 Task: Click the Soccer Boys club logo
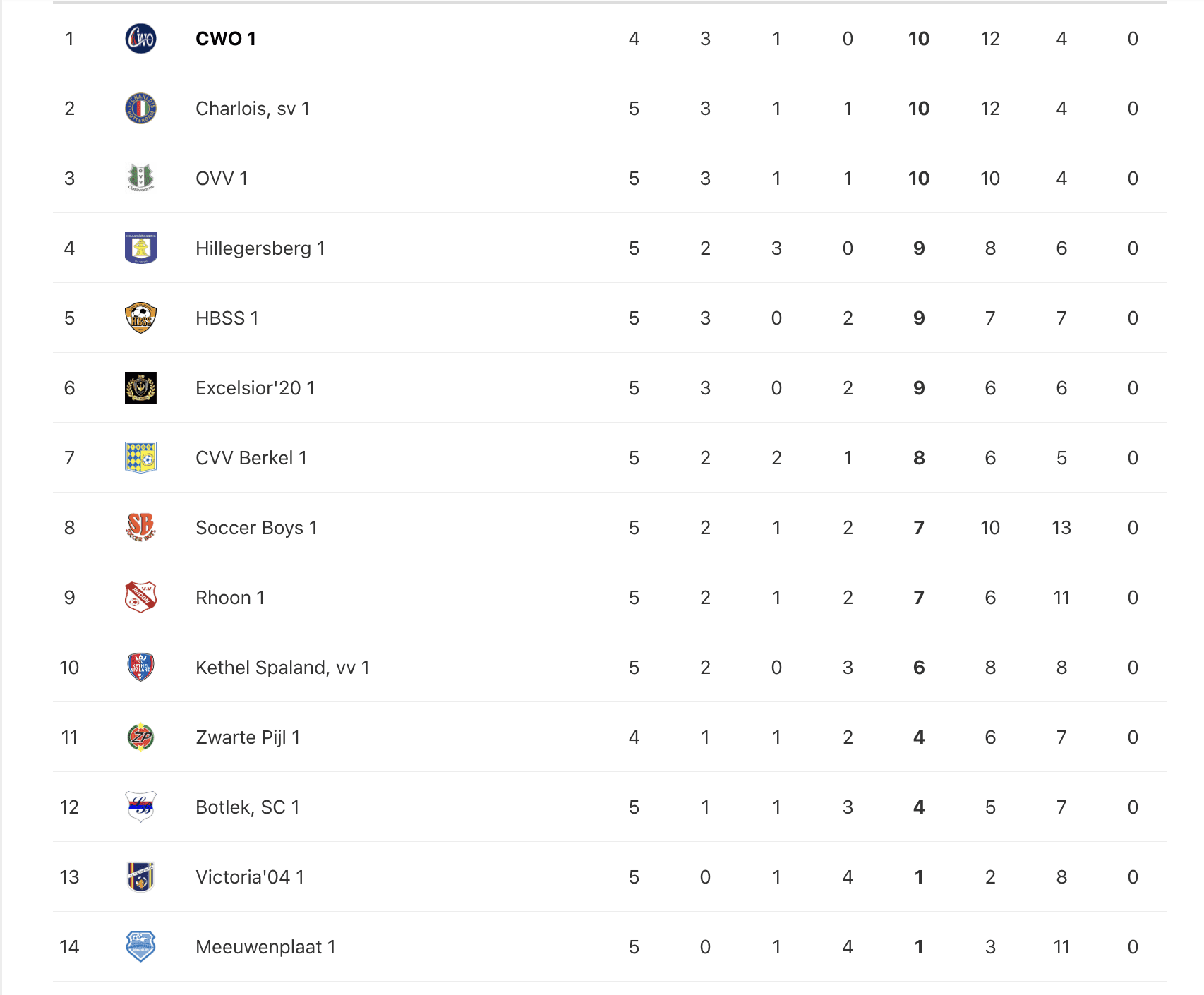(140, 528)
